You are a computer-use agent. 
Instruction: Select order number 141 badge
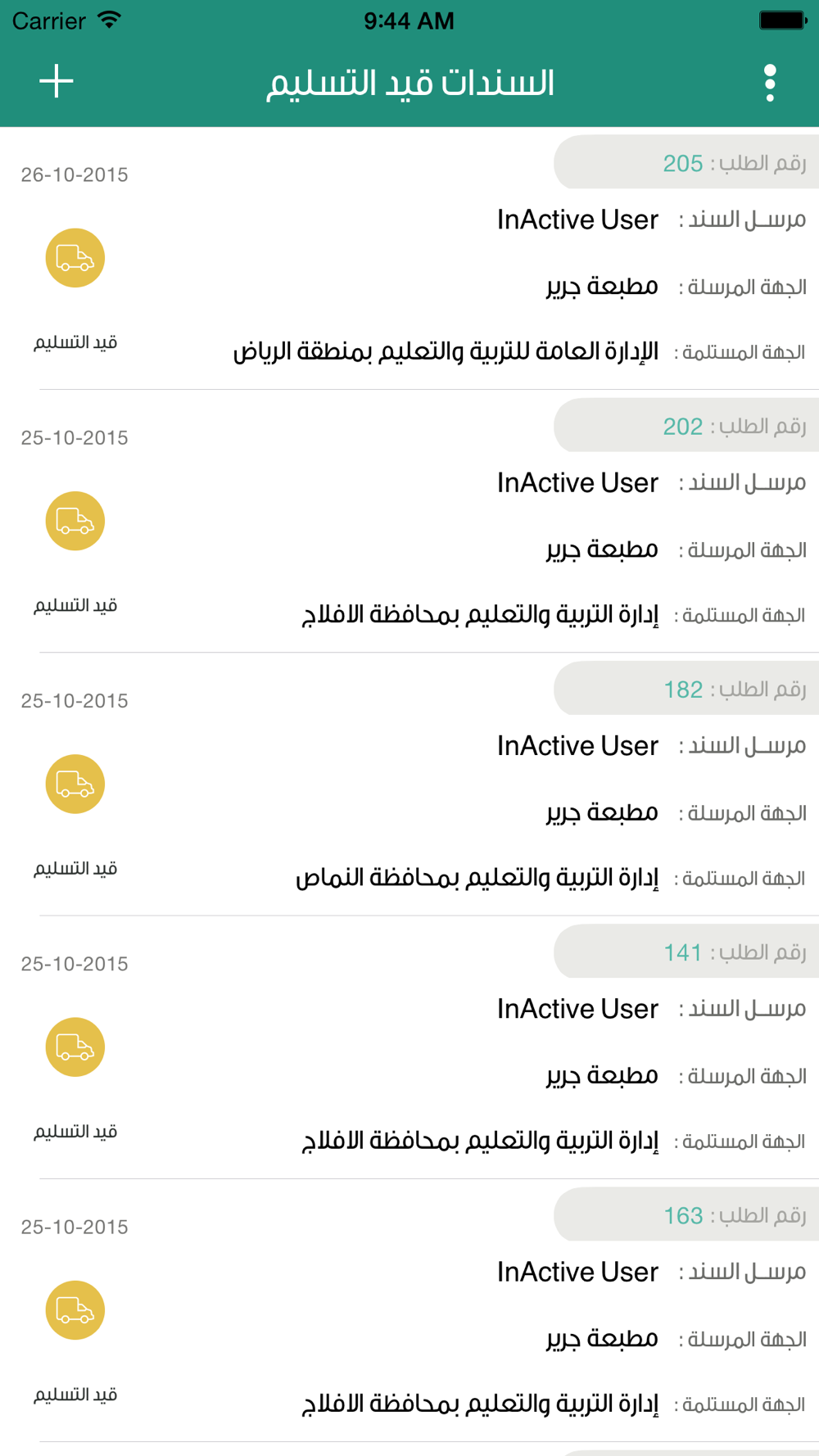[686, 952]
